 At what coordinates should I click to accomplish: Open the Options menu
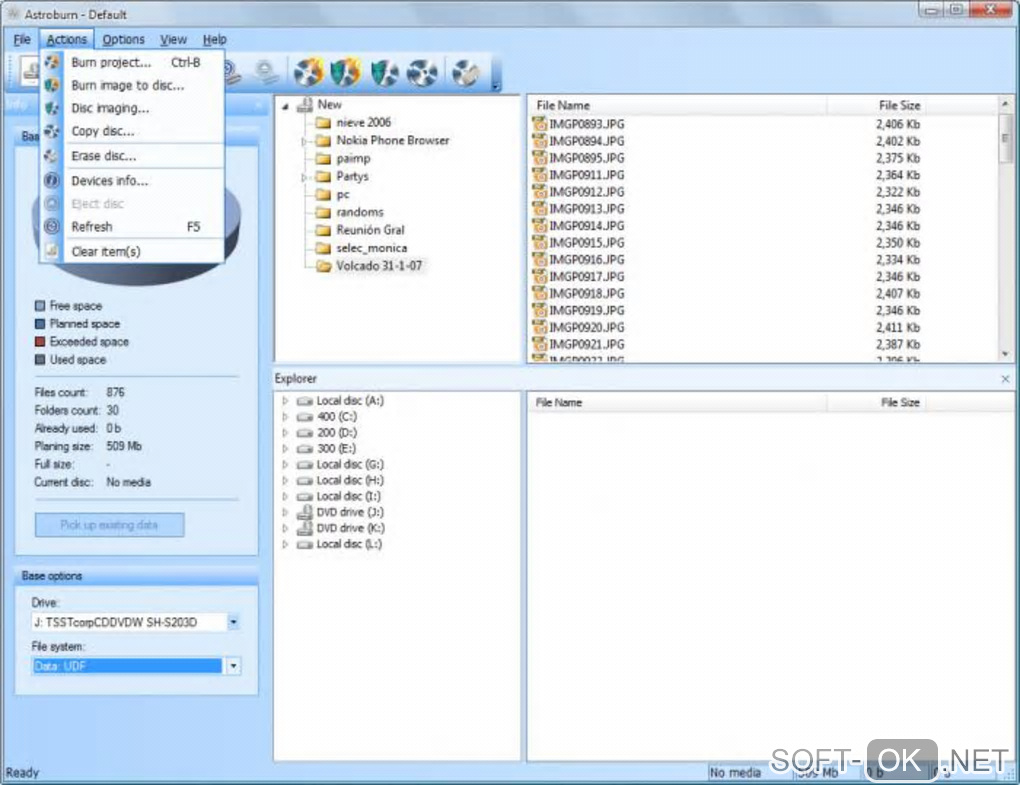click(123, 40)
